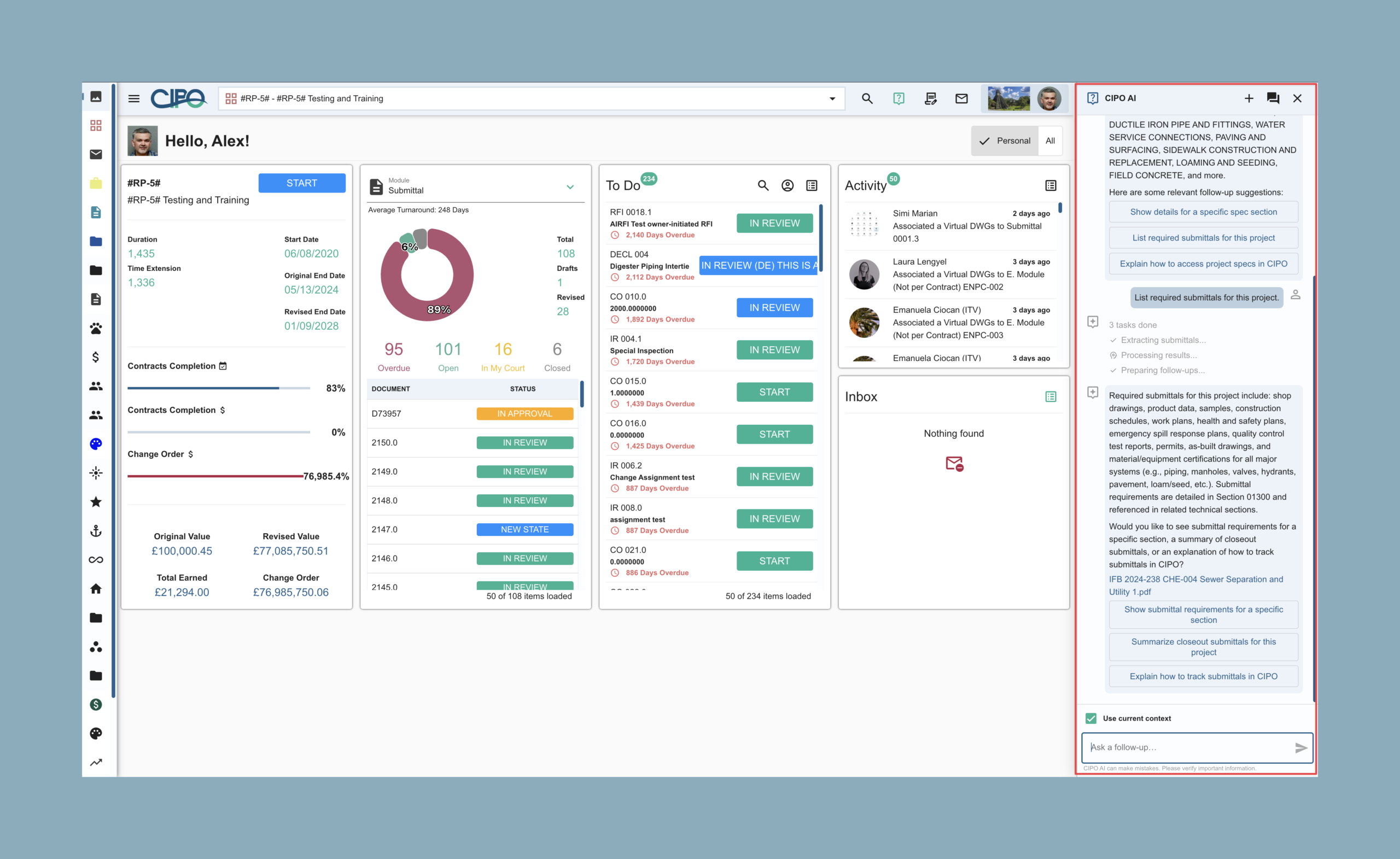The height and width of the screenshot is (859, 1400).
Task: Open the home icon in the left sidebar
Action: pos(96,588)
